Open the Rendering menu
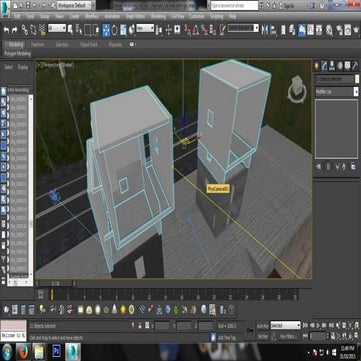The image size is (361, 361). click(158, 16)
